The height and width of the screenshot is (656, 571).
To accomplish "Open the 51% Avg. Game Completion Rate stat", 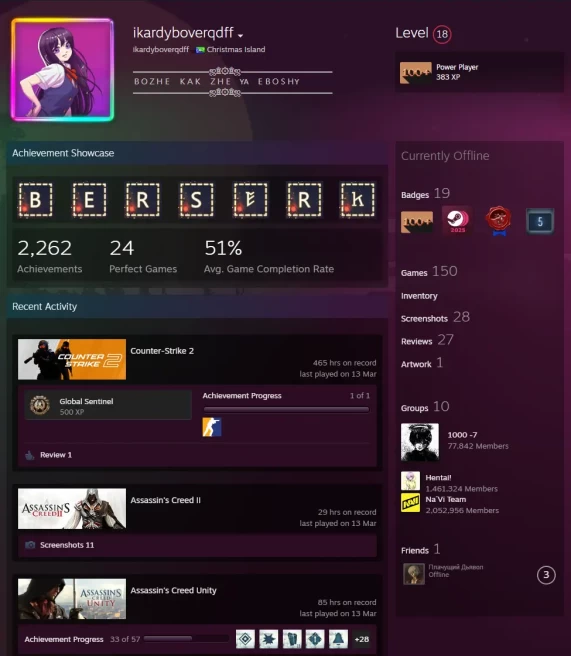I will [x=269, y=256].
